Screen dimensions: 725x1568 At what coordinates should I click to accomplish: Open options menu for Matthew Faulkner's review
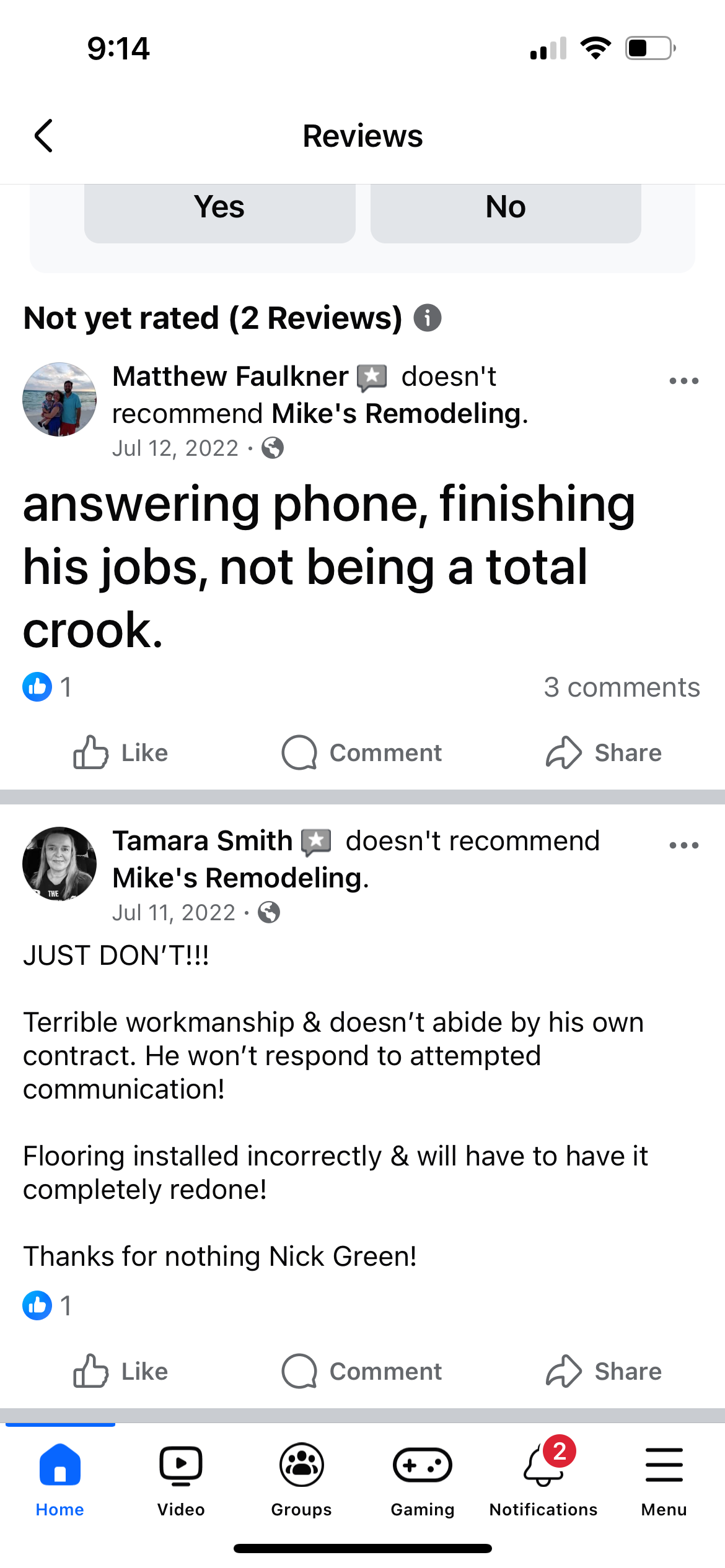coord(684,381)
